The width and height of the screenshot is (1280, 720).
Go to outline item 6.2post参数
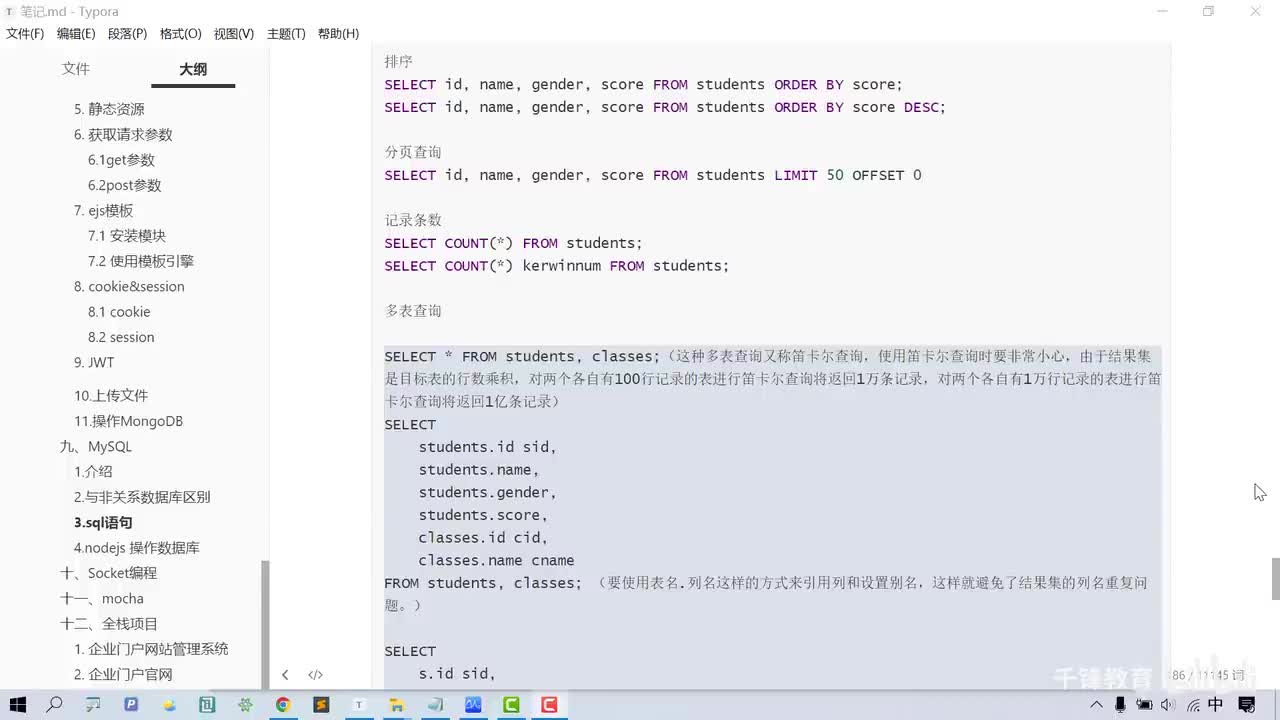click(124, 185)
